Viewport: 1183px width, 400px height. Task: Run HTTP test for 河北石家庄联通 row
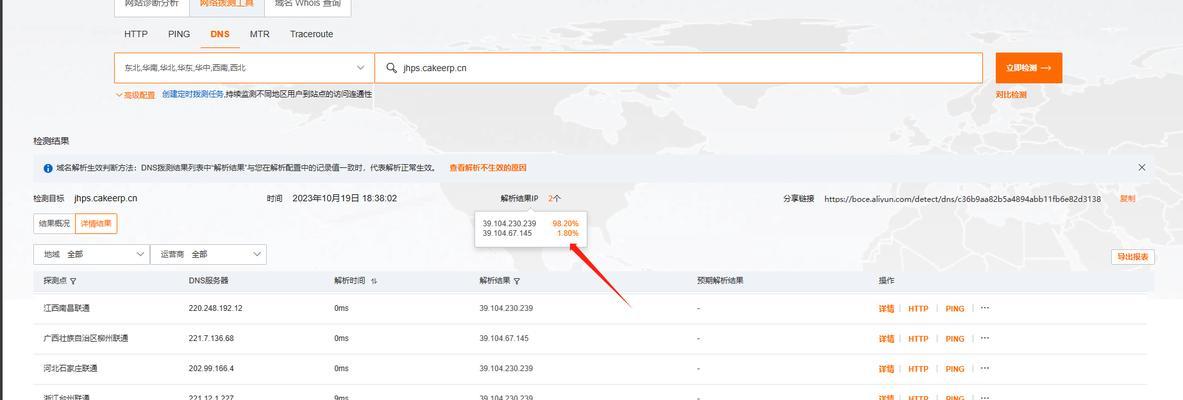918,369
